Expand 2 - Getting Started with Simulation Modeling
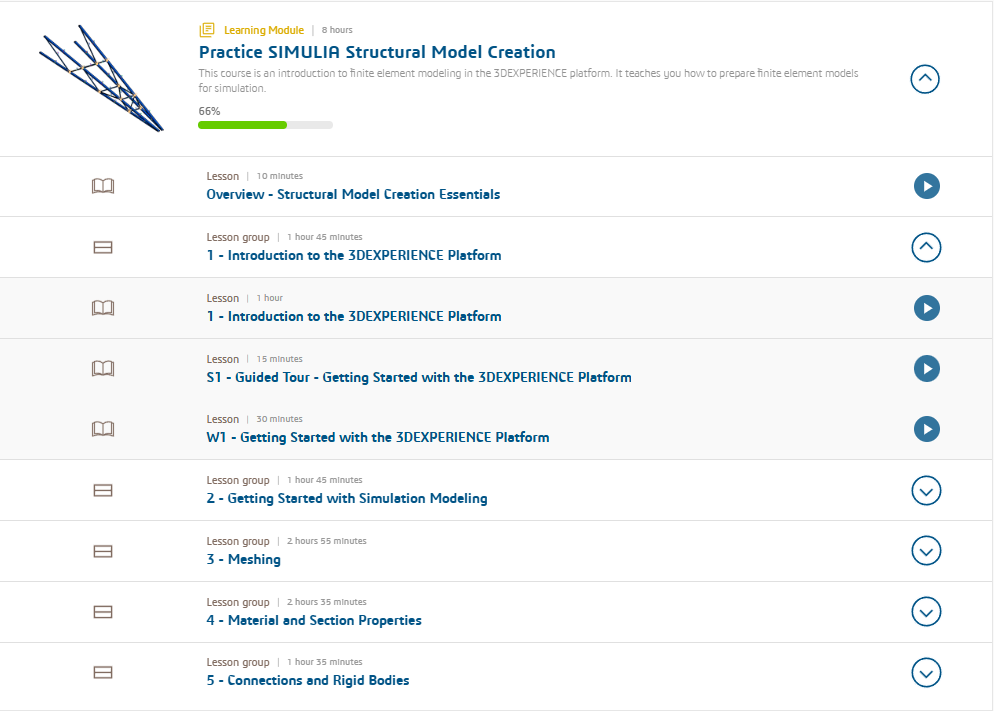 (926, 490)
